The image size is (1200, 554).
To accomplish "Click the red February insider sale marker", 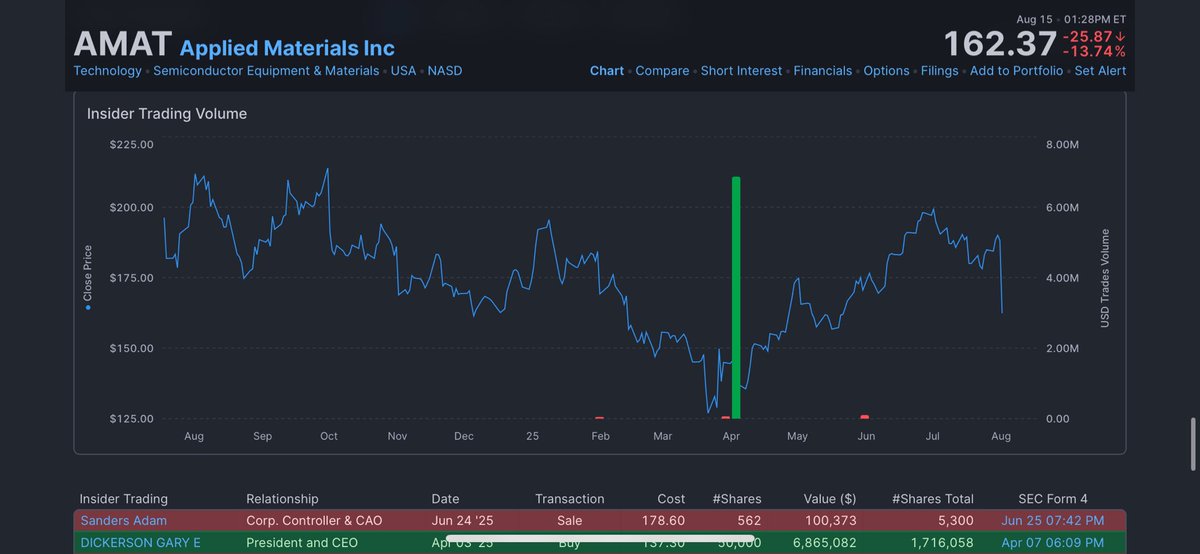I will [x=599, y=417].
